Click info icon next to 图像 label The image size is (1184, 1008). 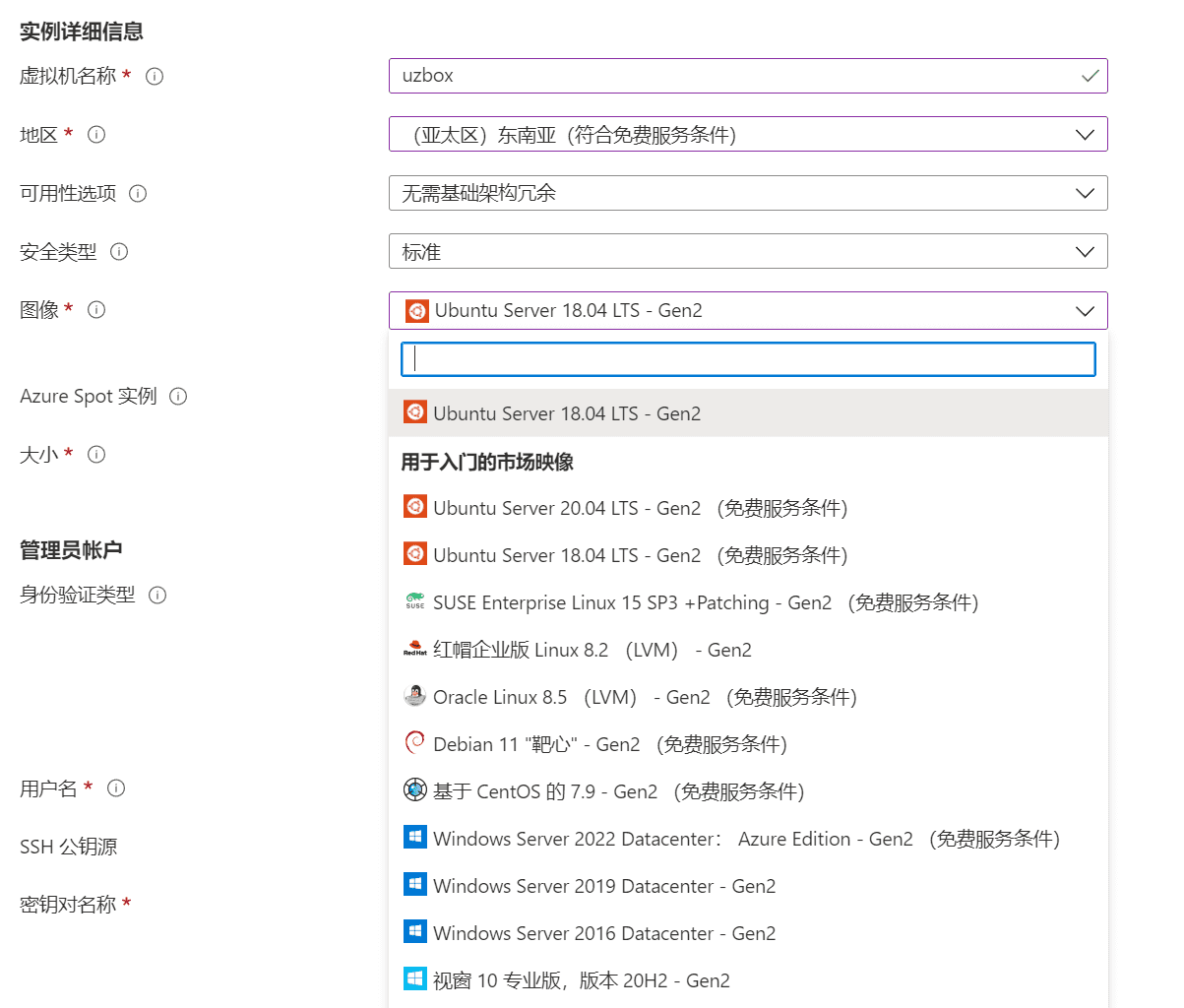point(96,310)
